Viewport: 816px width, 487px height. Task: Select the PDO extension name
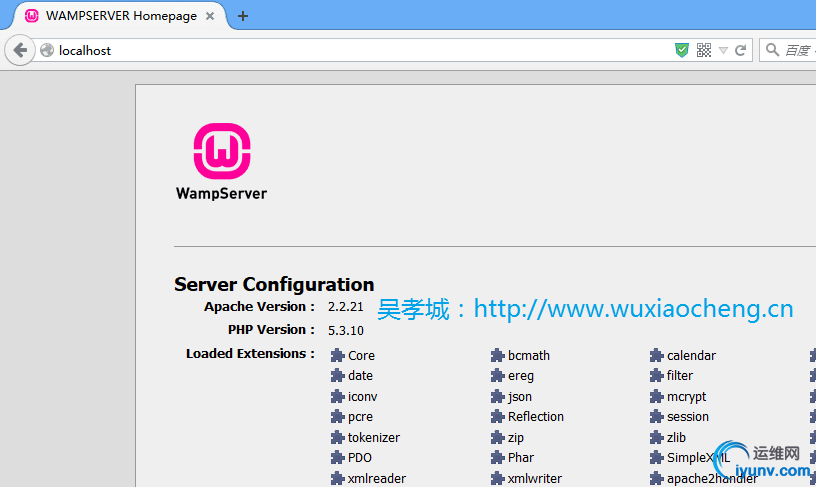click(360, 458)
